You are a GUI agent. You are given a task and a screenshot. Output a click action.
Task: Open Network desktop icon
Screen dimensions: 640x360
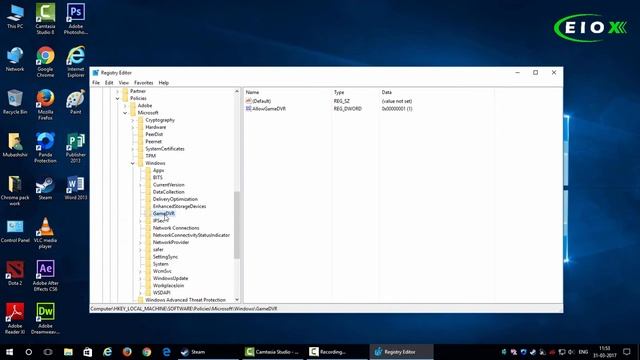point(15,59)
